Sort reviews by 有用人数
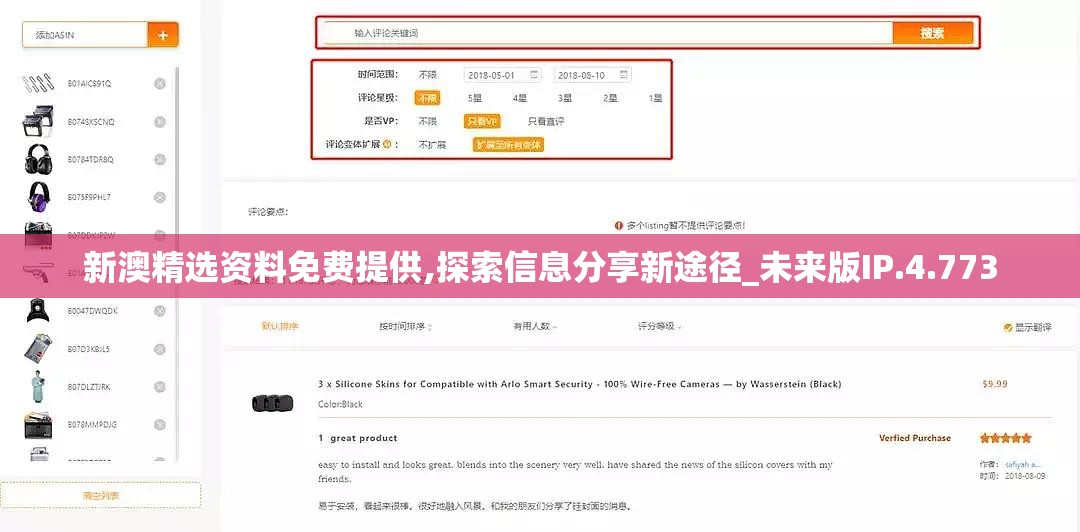 pos(534,326)
